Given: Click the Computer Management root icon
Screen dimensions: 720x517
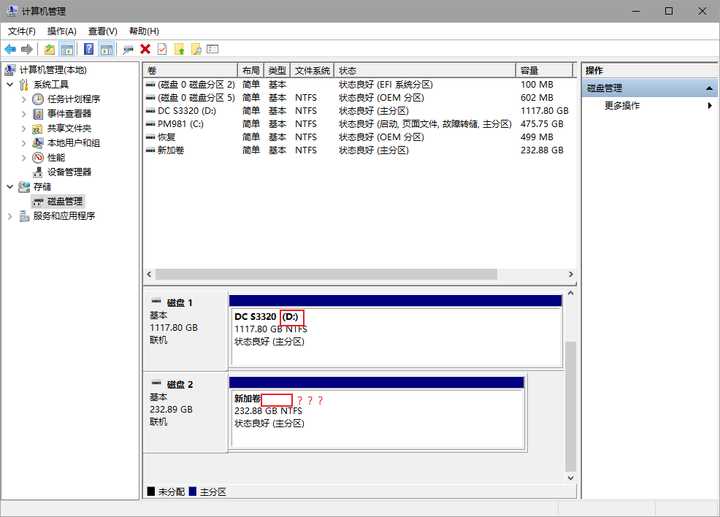Looking at the screenshot, I should (x=10, y=70).
